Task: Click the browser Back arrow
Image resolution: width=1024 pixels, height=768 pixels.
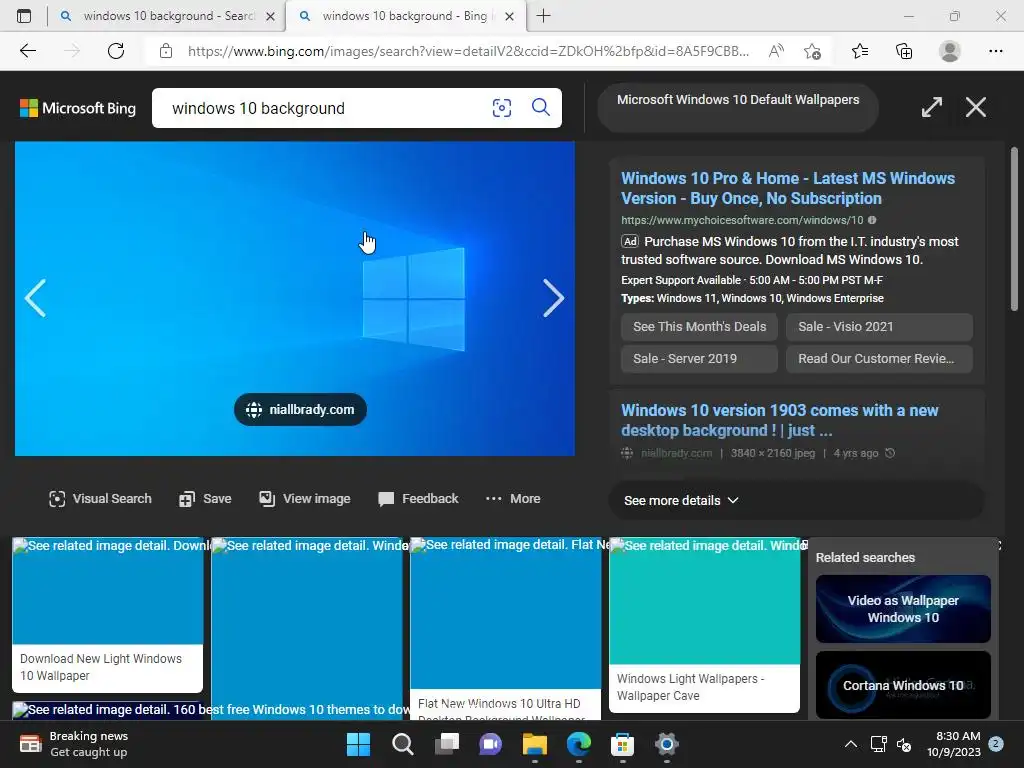Action: click(27, 51)
